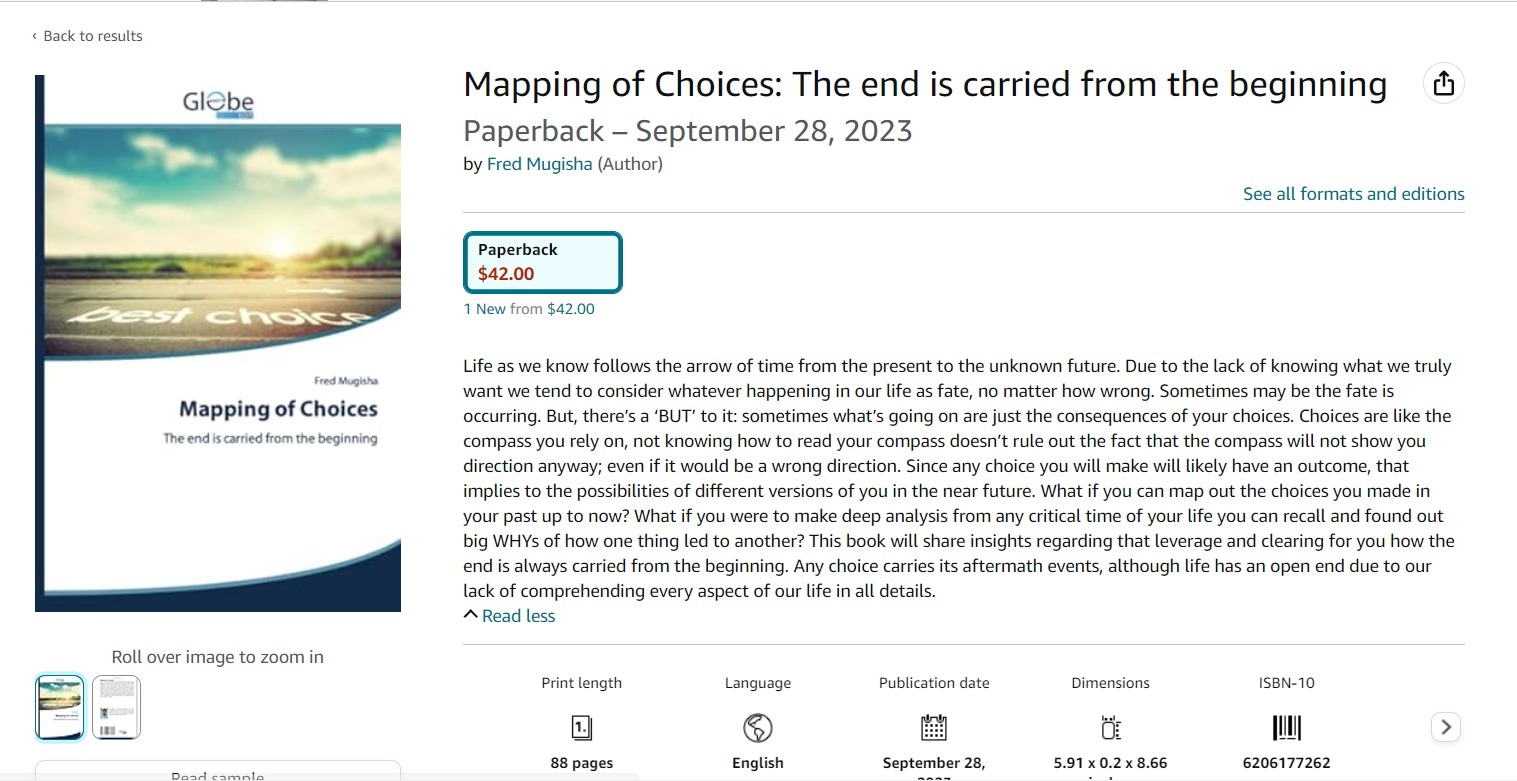Click the book title heading

coord(925,85)
